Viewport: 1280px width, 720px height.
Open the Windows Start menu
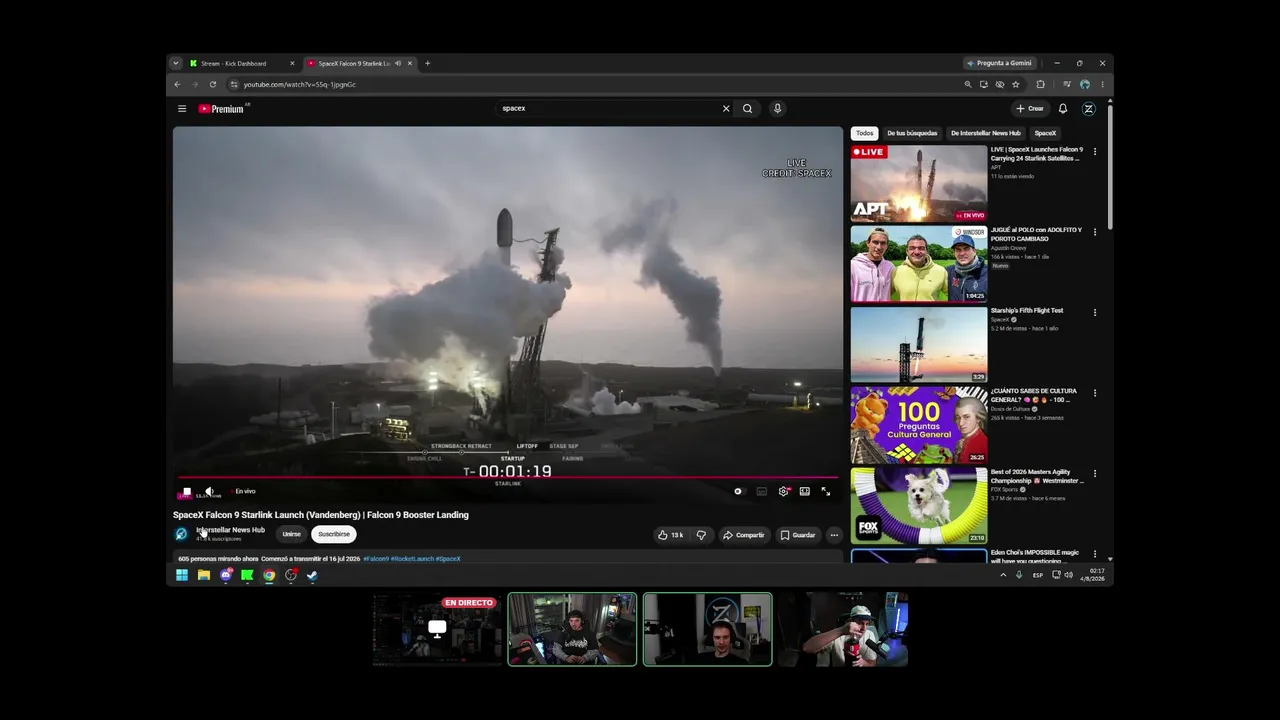(x=182, y=576)
